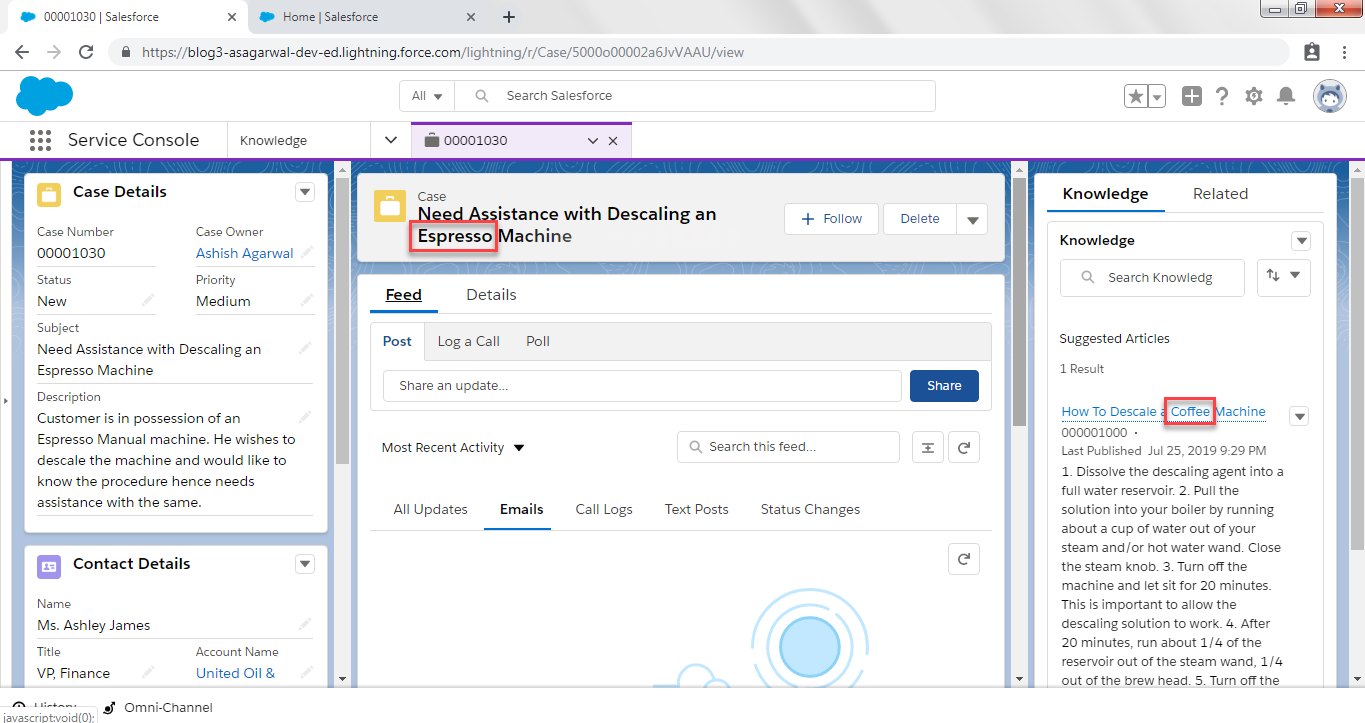Click the Share an update field
The image size is (1365, 723).
click(642, 386)
